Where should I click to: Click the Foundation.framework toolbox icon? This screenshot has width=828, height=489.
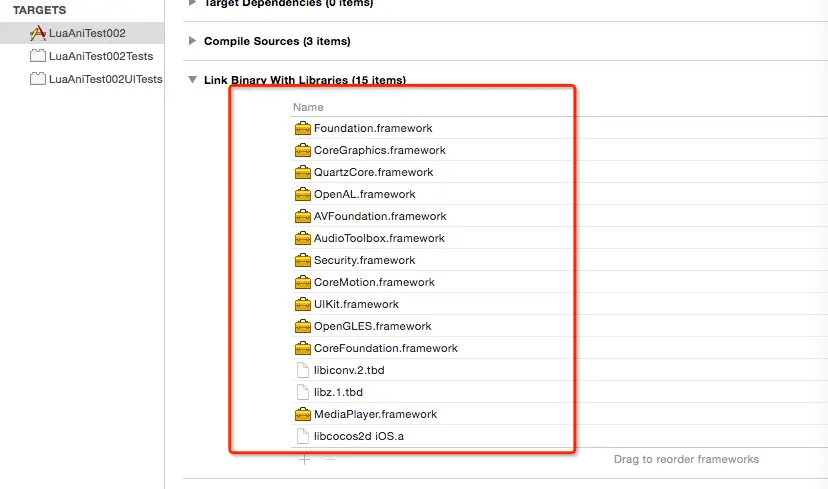click(x=303, y=128)
